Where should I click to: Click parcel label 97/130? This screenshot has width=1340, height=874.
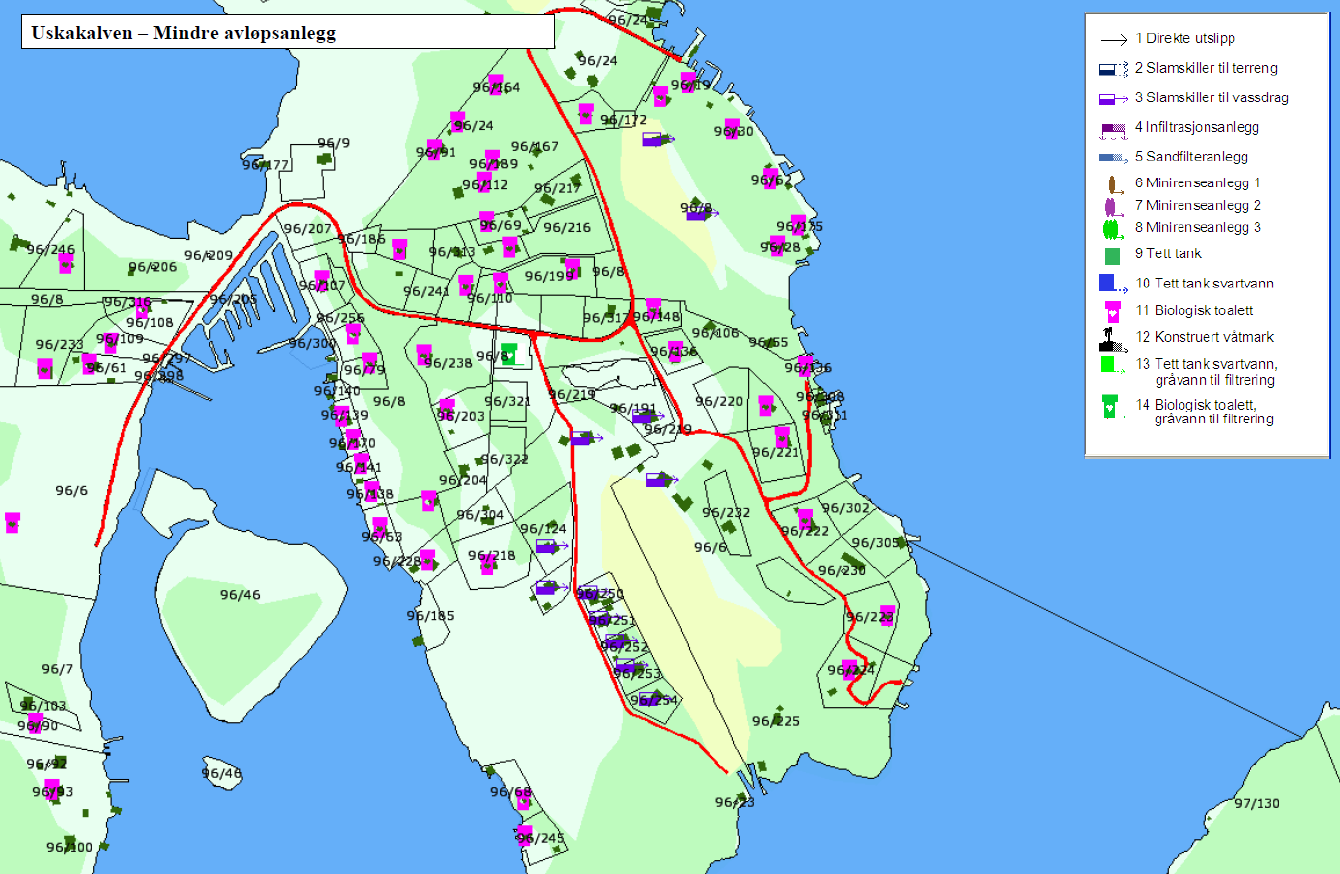point(1257,804)
